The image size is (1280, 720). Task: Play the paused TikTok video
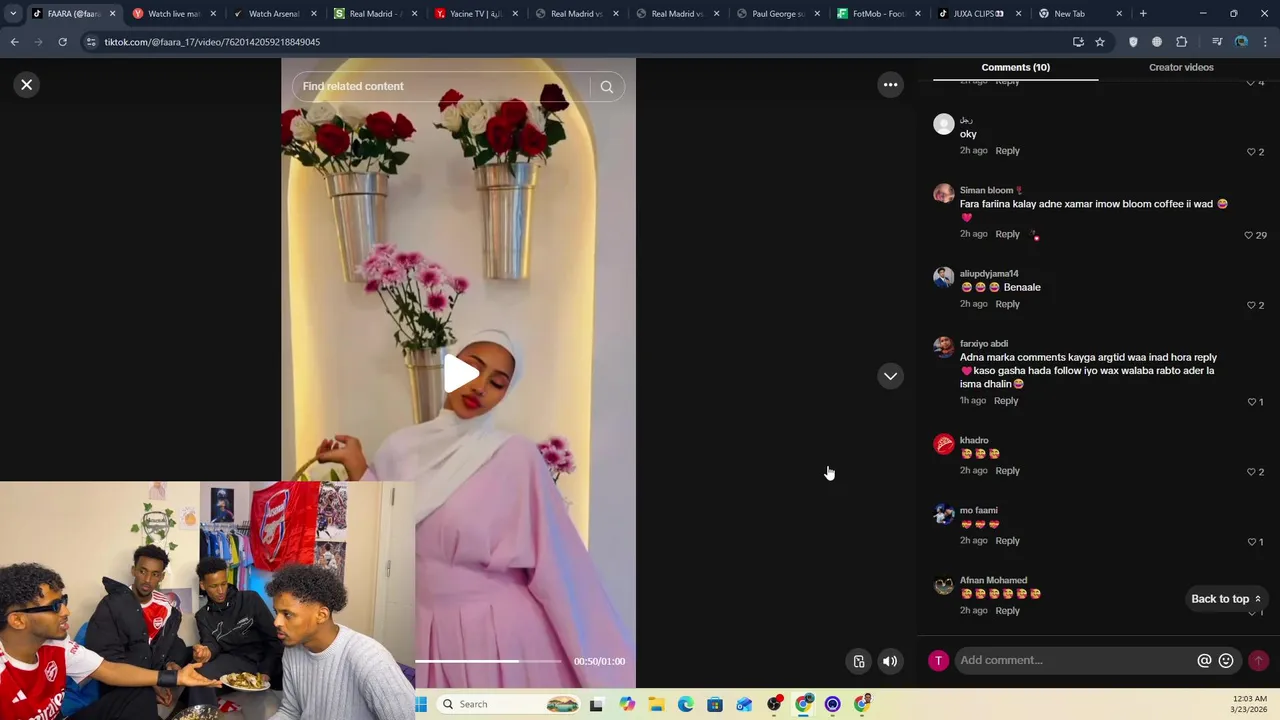[460, 374]
